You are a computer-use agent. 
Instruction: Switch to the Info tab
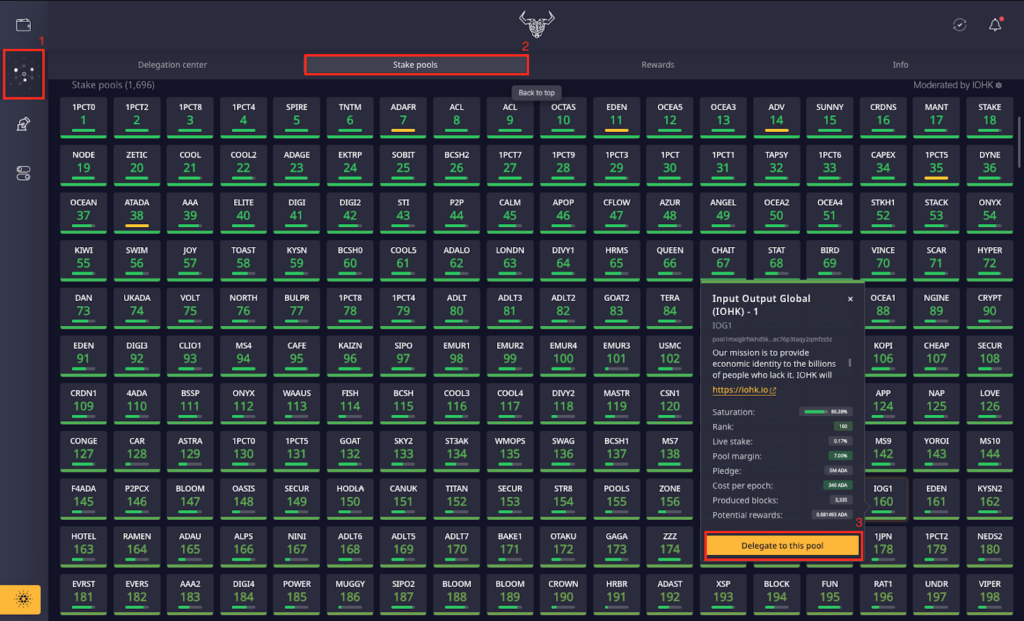[899, 64]
